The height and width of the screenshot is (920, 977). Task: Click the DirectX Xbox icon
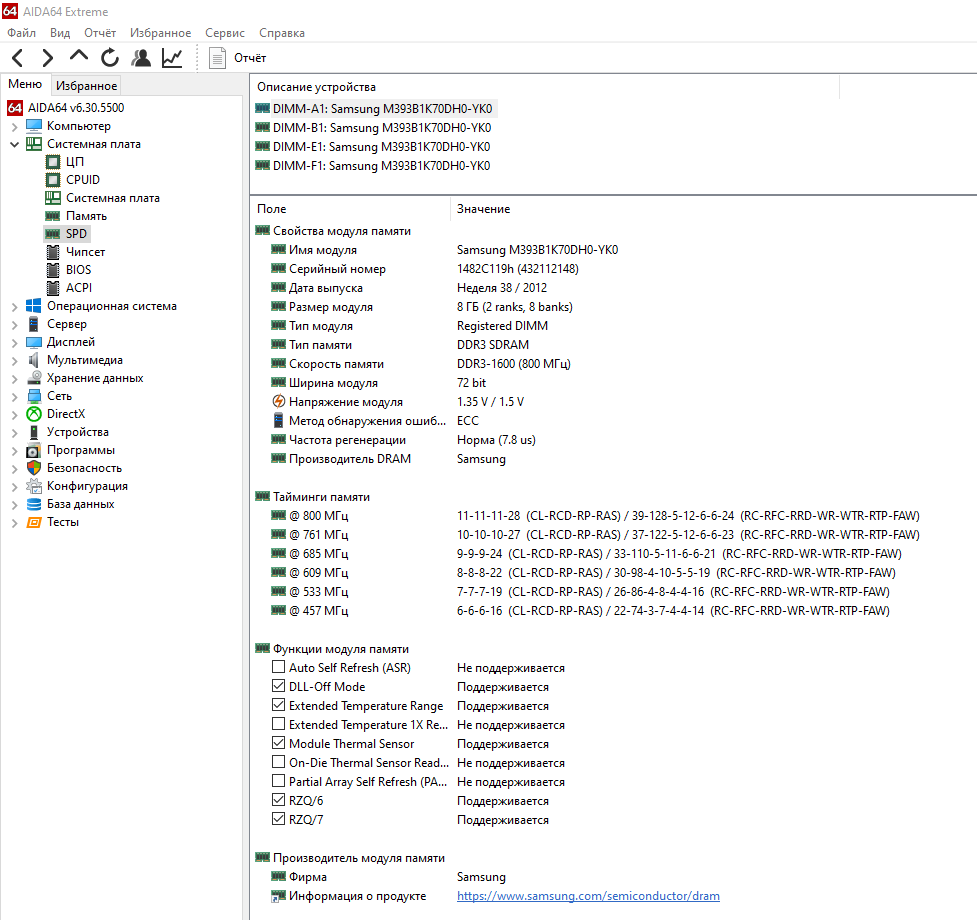pyautogui.click(x=34, y=414)
